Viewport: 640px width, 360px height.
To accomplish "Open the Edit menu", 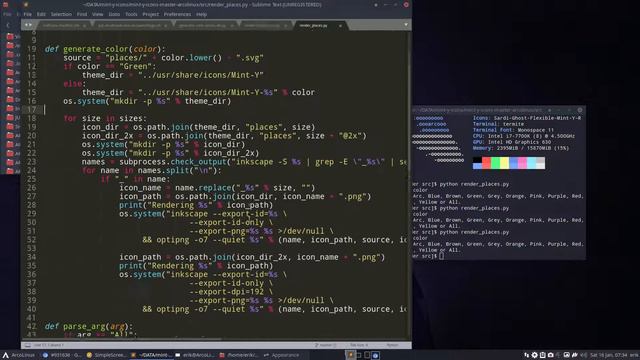I will [41, 14].
